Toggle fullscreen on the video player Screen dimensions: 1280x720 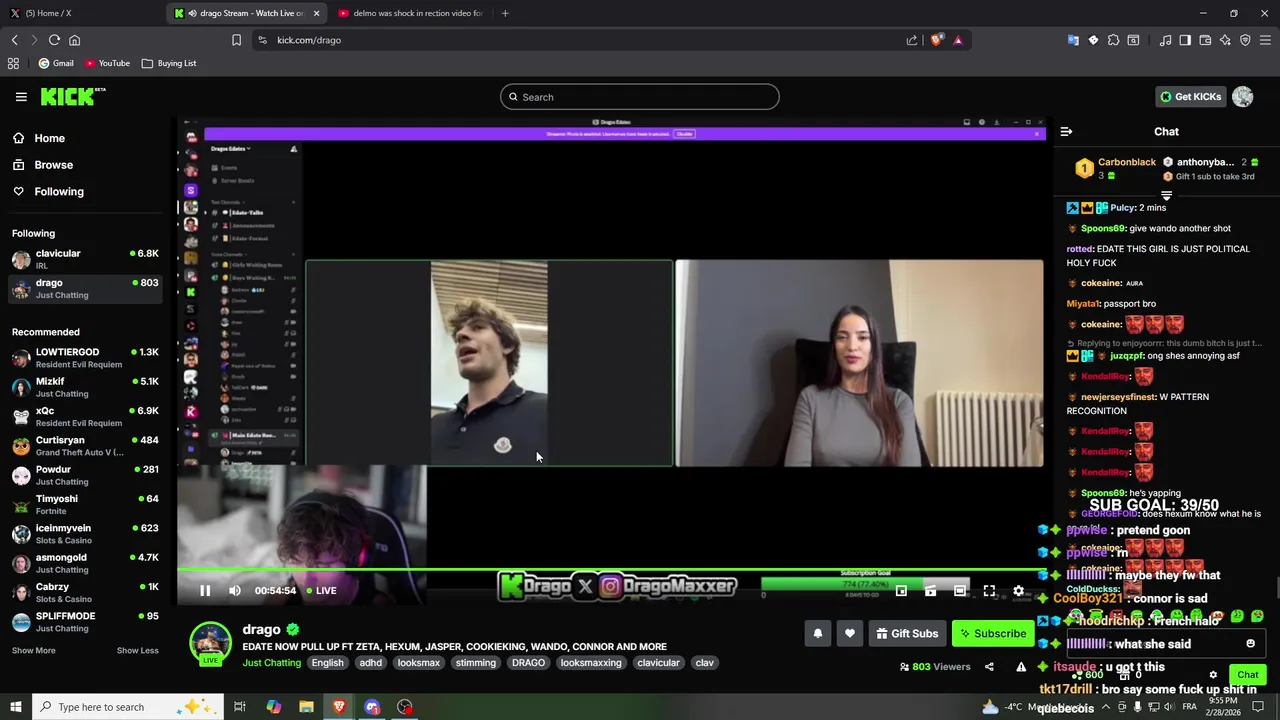coord(989,591)
